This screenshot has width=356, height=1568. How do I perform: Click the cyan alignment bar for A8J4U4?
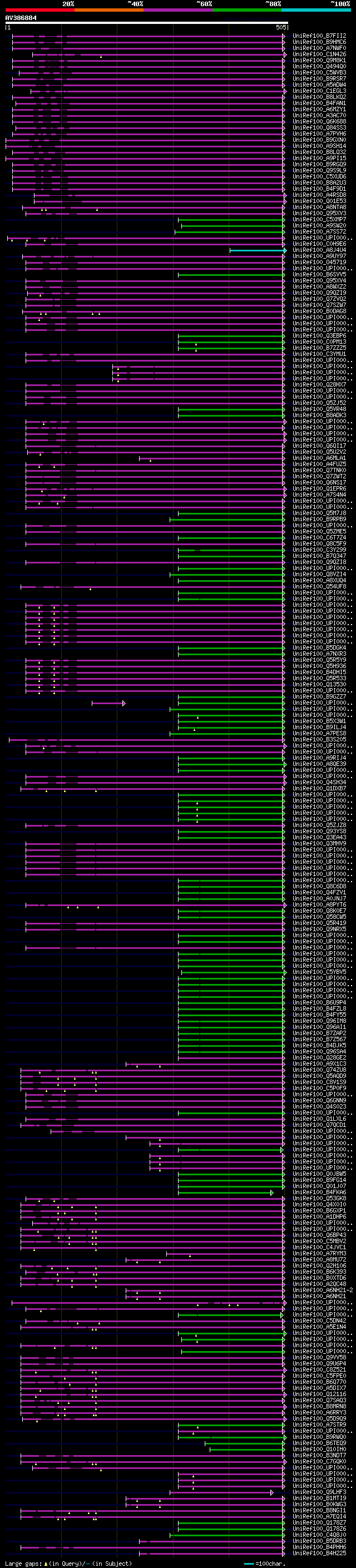258,250
